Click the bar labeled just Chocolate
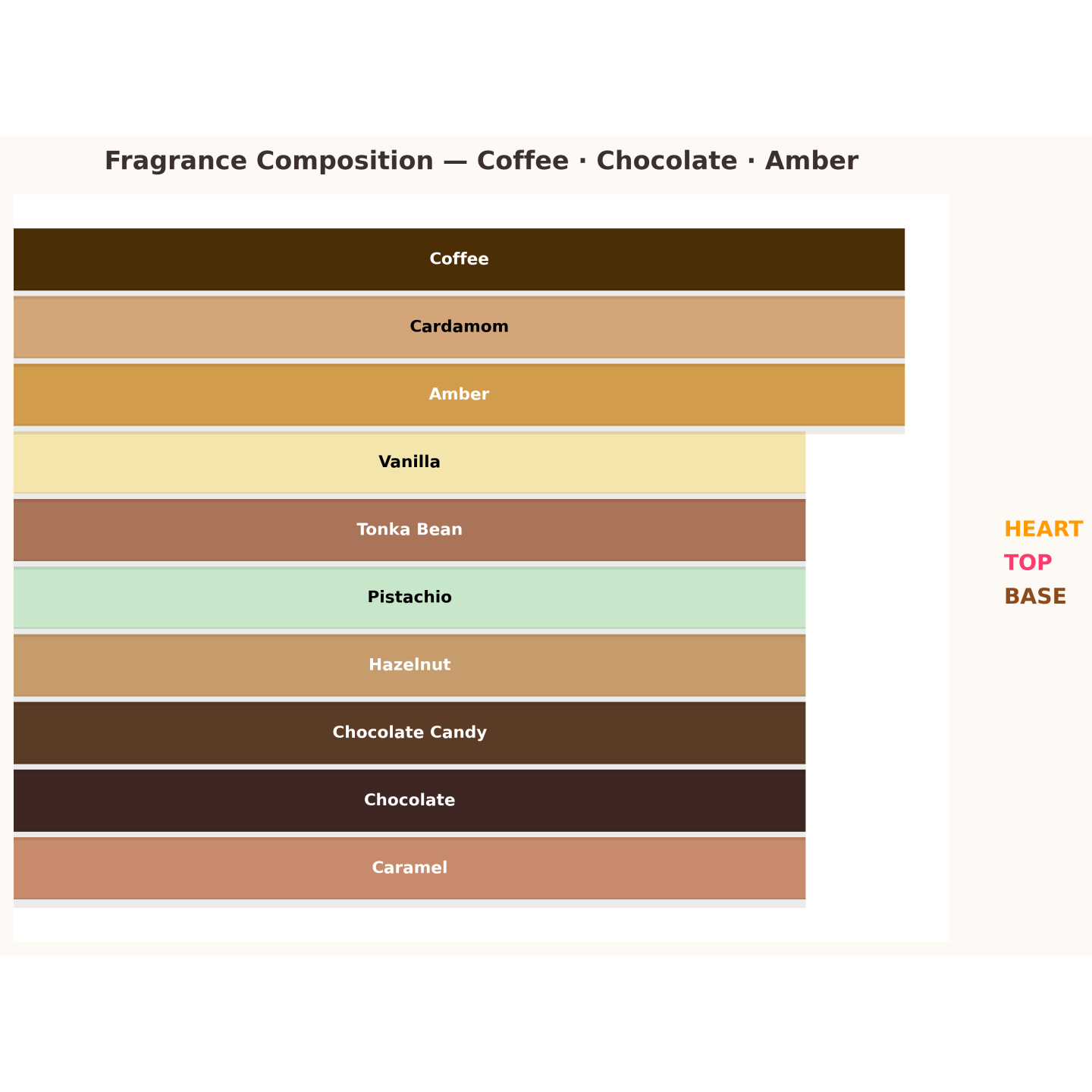 click(x=409, y=800)
